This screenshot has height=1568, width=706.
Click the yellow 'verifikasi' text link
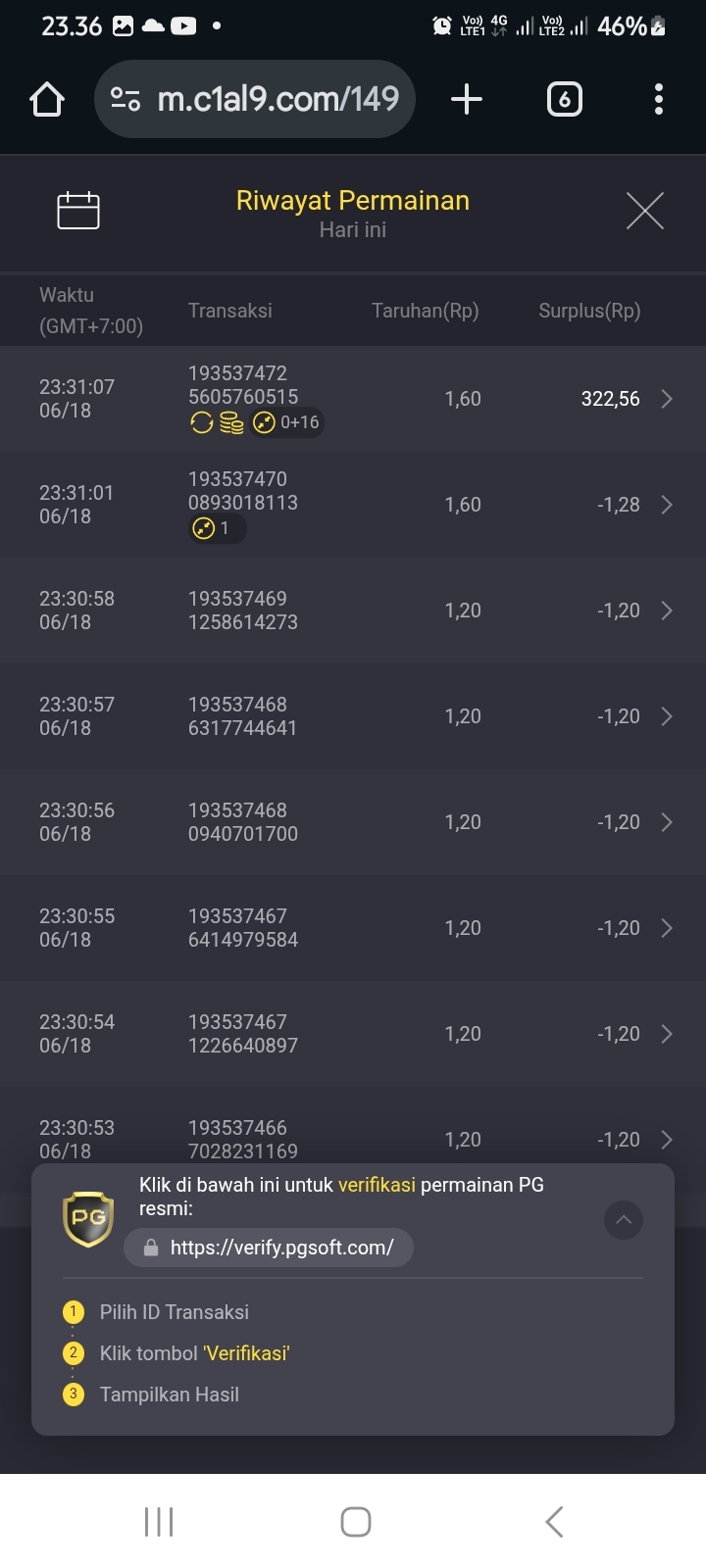378,1185
